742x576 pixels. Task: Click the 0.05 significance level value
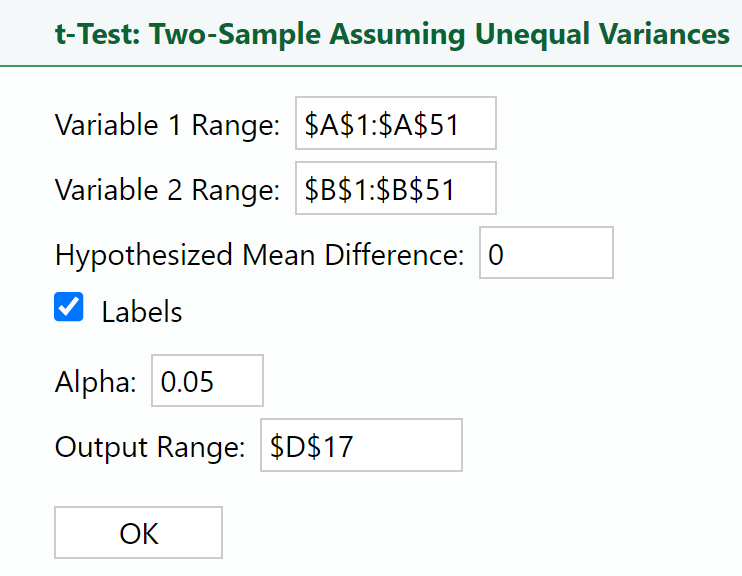188,381
